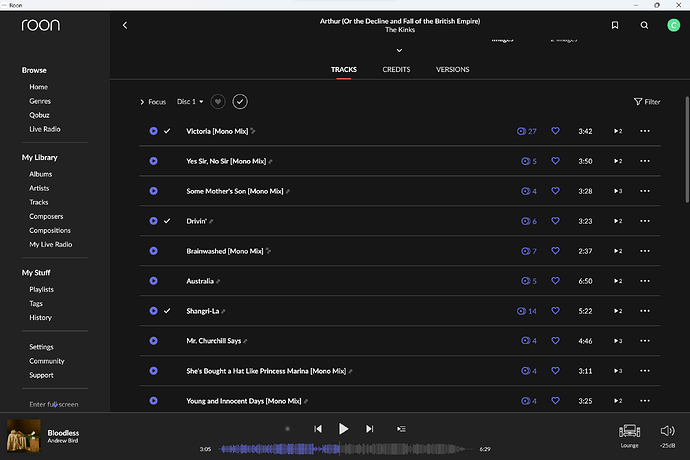The width and height of the screenshot is (690, 460).
Task: Click the main Play button
Action: (x=343, y=429)
